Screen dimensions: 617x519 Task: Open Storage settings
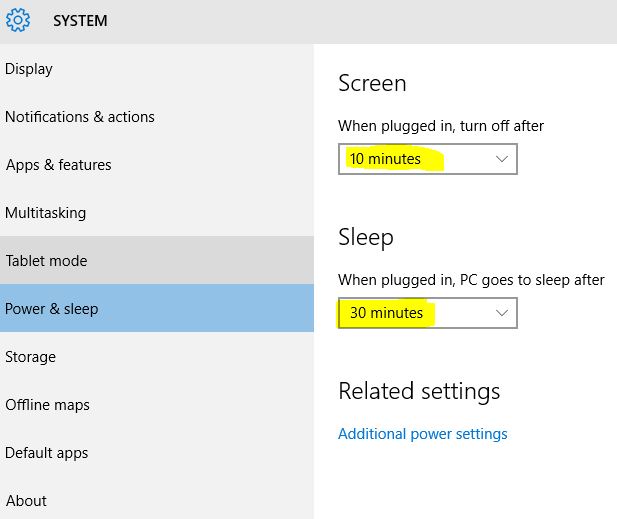pyautogui.click(x=31, y=357)
